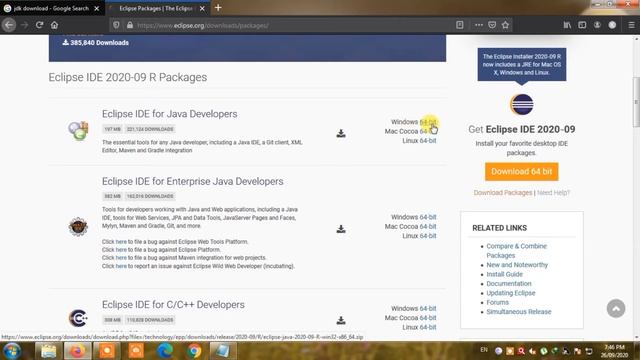Open a new tab with plus button

218,8
